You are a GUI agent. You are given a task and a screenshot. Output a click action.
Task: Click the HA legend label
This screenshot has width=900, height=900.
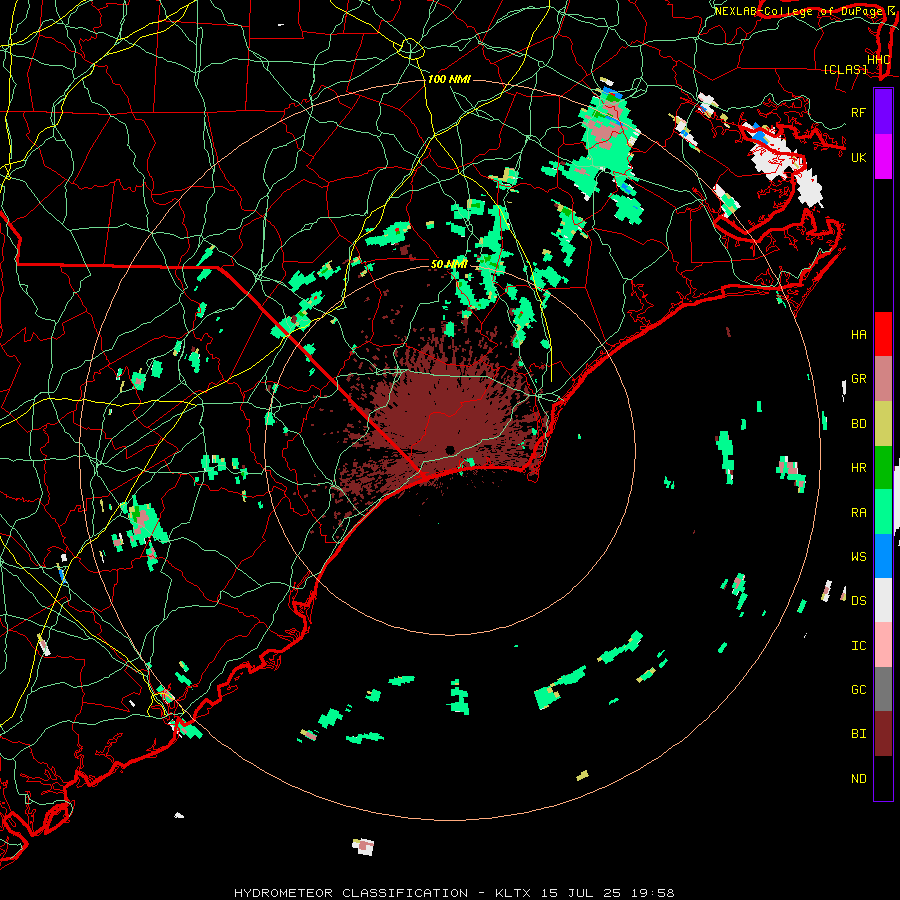click(858, 334)
